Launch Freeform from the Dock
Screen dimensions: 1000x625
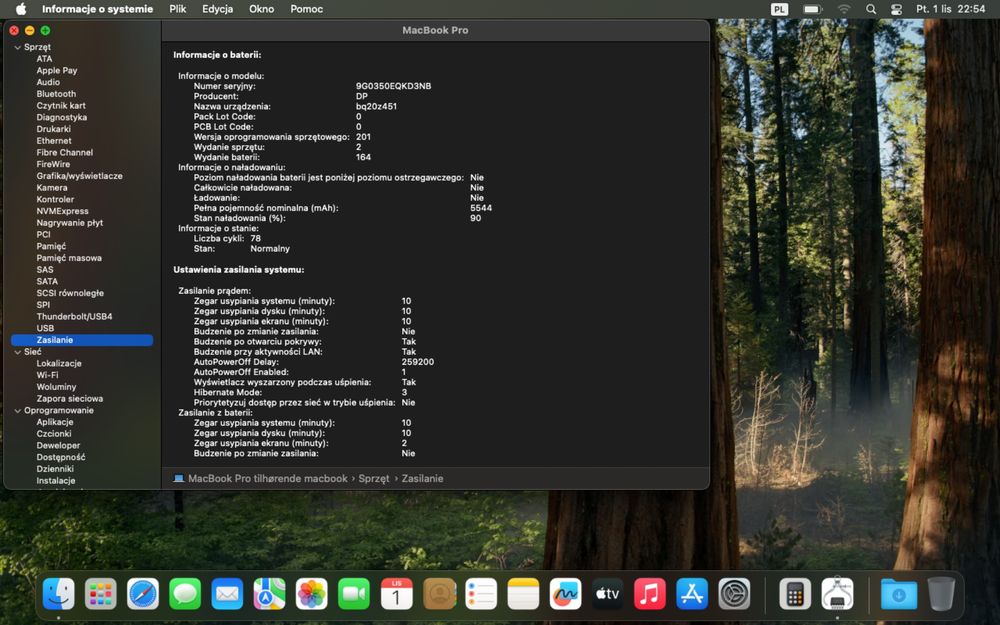[x=565, y=594]
